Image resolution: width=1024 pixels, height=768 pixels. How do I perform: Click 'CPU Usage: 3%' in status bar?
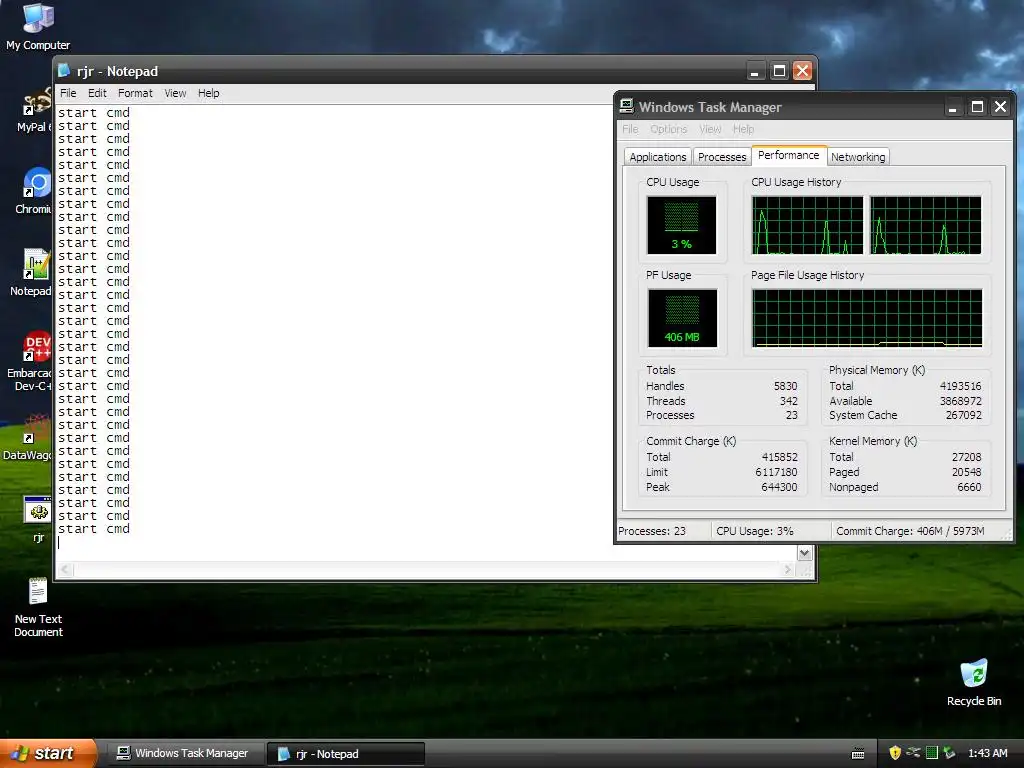click(x=754, y=531)
